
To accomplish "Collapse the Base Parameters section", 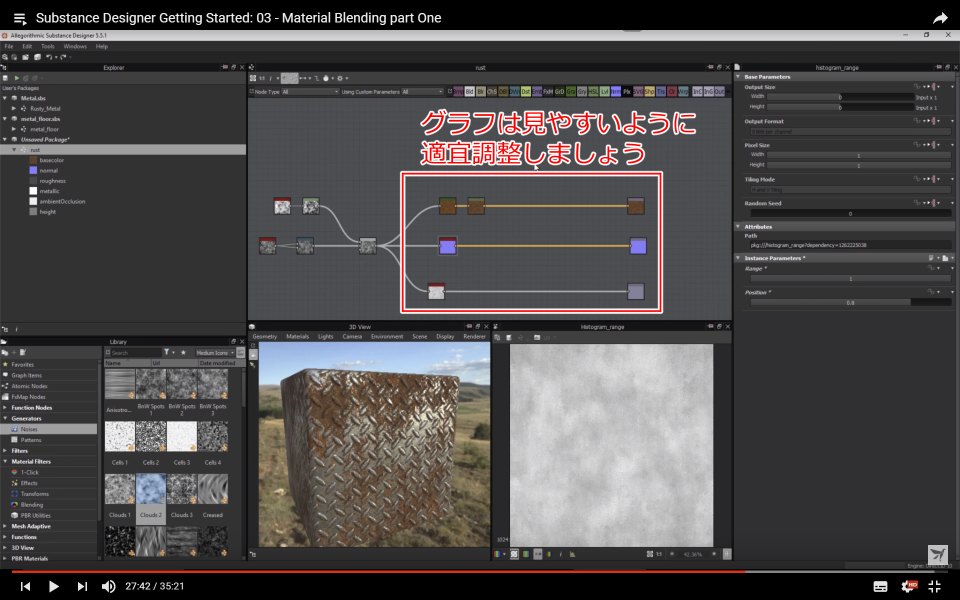I will (x=738, y=77).
